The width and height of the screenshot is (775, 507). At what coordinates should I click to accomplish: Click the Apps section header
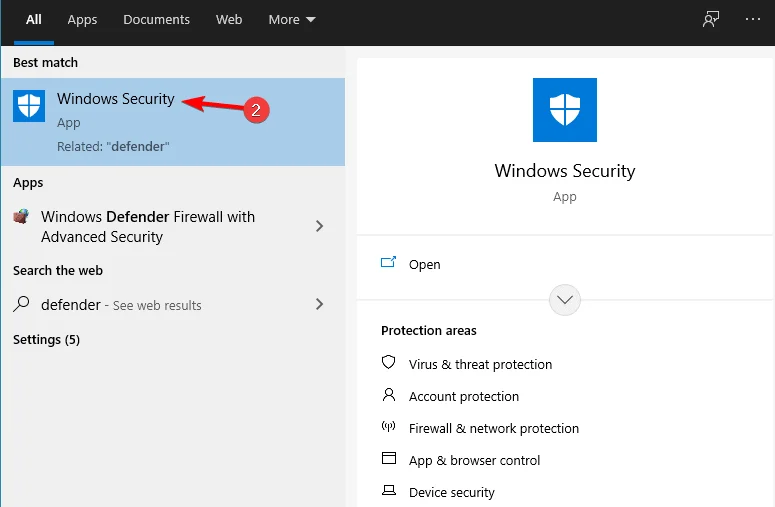click(x=28, y=183)
